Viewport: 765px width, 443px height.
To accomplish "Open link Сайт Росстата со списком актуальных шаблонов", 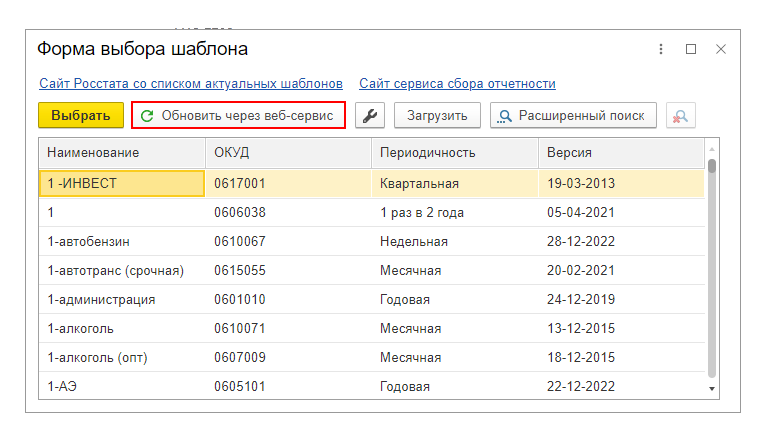I will coord(191,83).
